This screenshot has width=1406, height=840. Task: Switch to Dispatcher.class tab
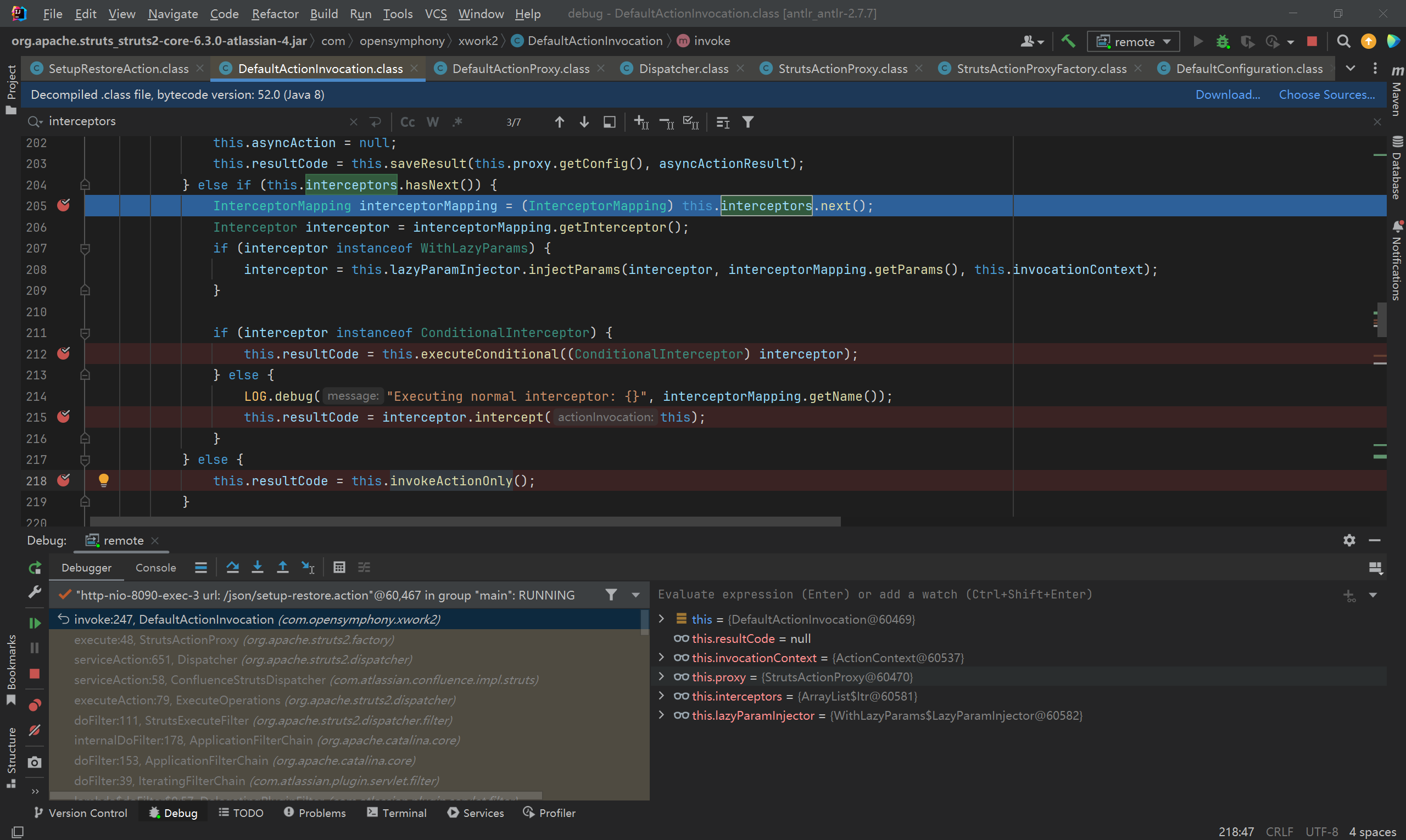(683, 69)
